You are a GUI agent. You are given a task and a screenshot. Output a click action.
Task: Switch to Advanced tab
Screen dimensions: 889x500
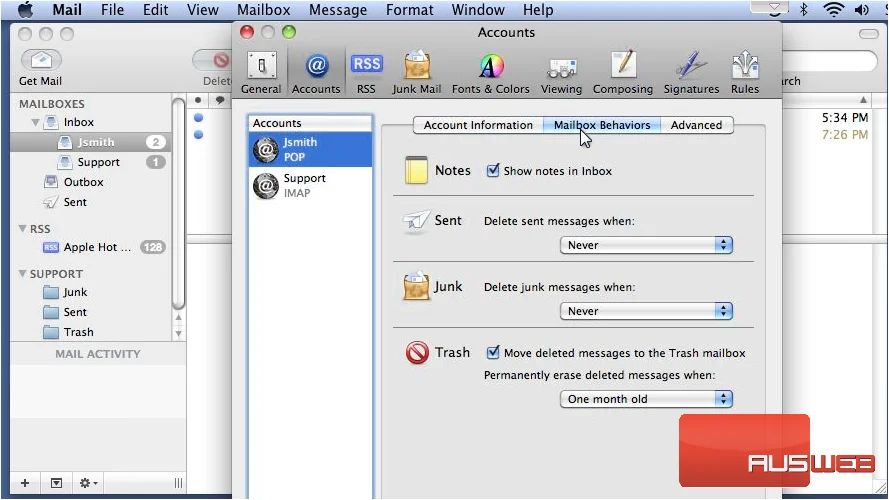[x=696, y=125]
